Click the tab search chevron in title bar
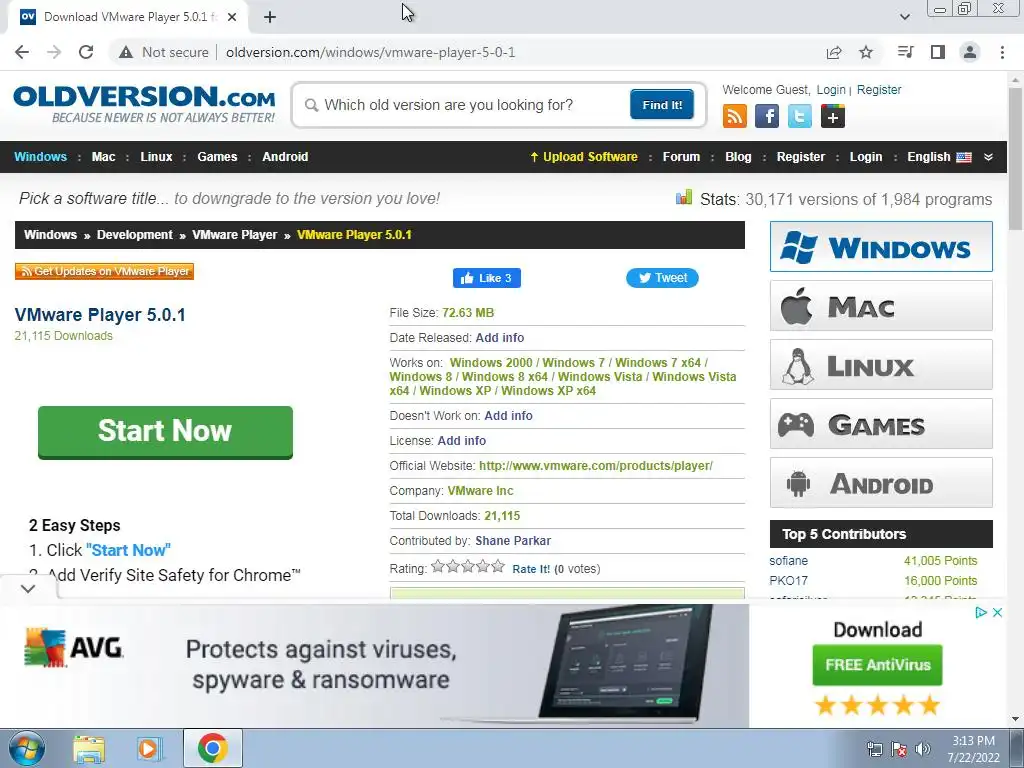 [904, 17]
